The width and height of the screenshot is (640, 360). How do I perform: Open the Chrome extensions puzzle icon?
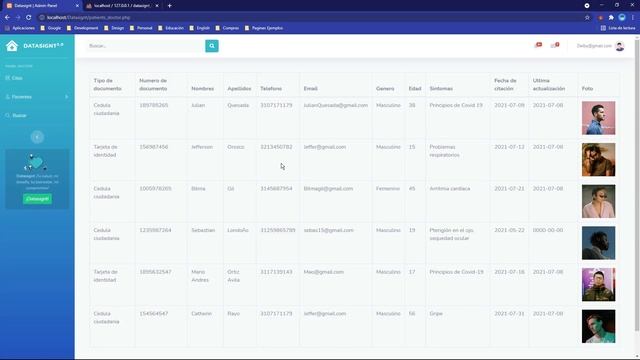click(x=611, y=18)
